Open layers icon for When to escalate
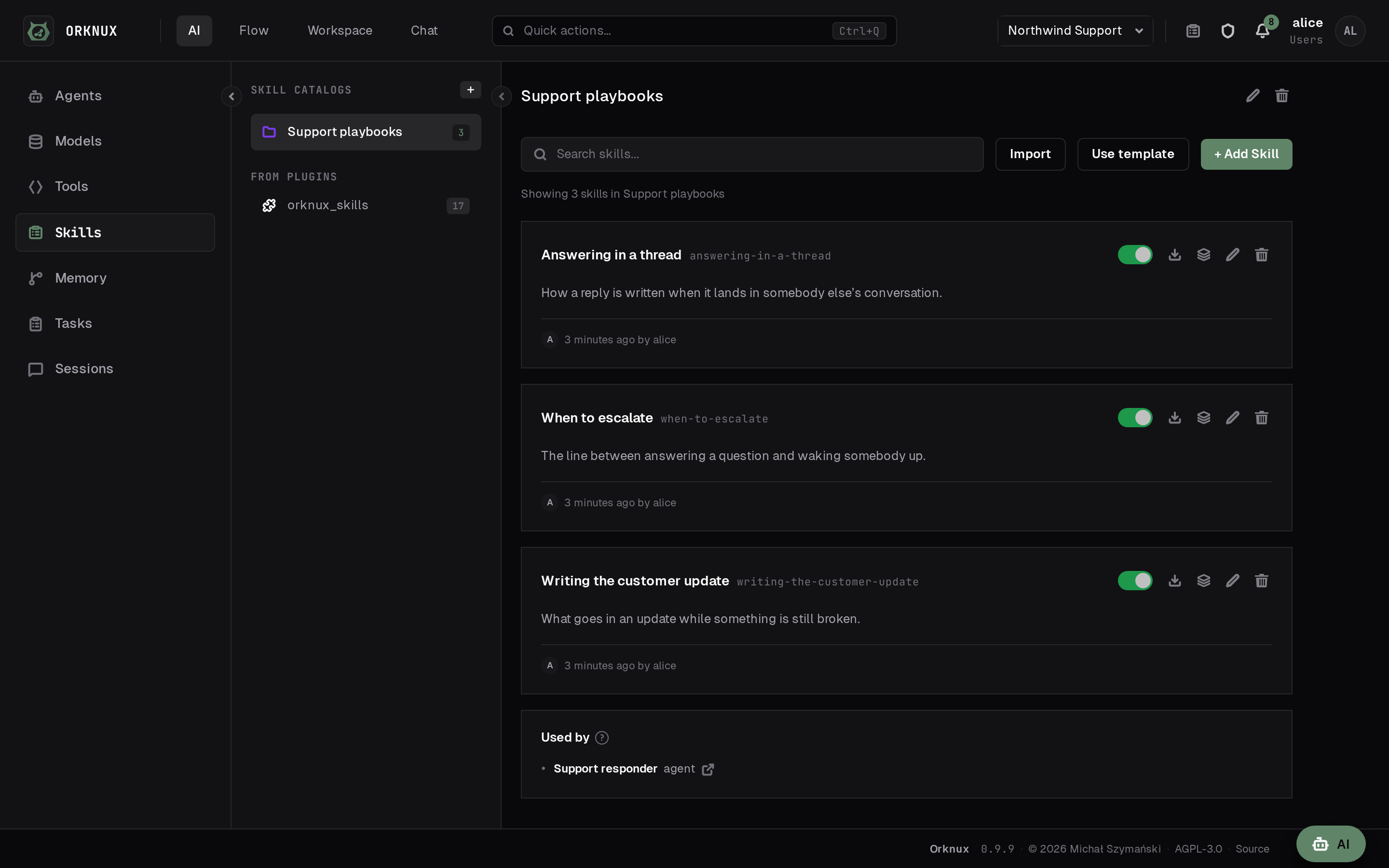This screenshot has width=1389, height=868. 1204,417
